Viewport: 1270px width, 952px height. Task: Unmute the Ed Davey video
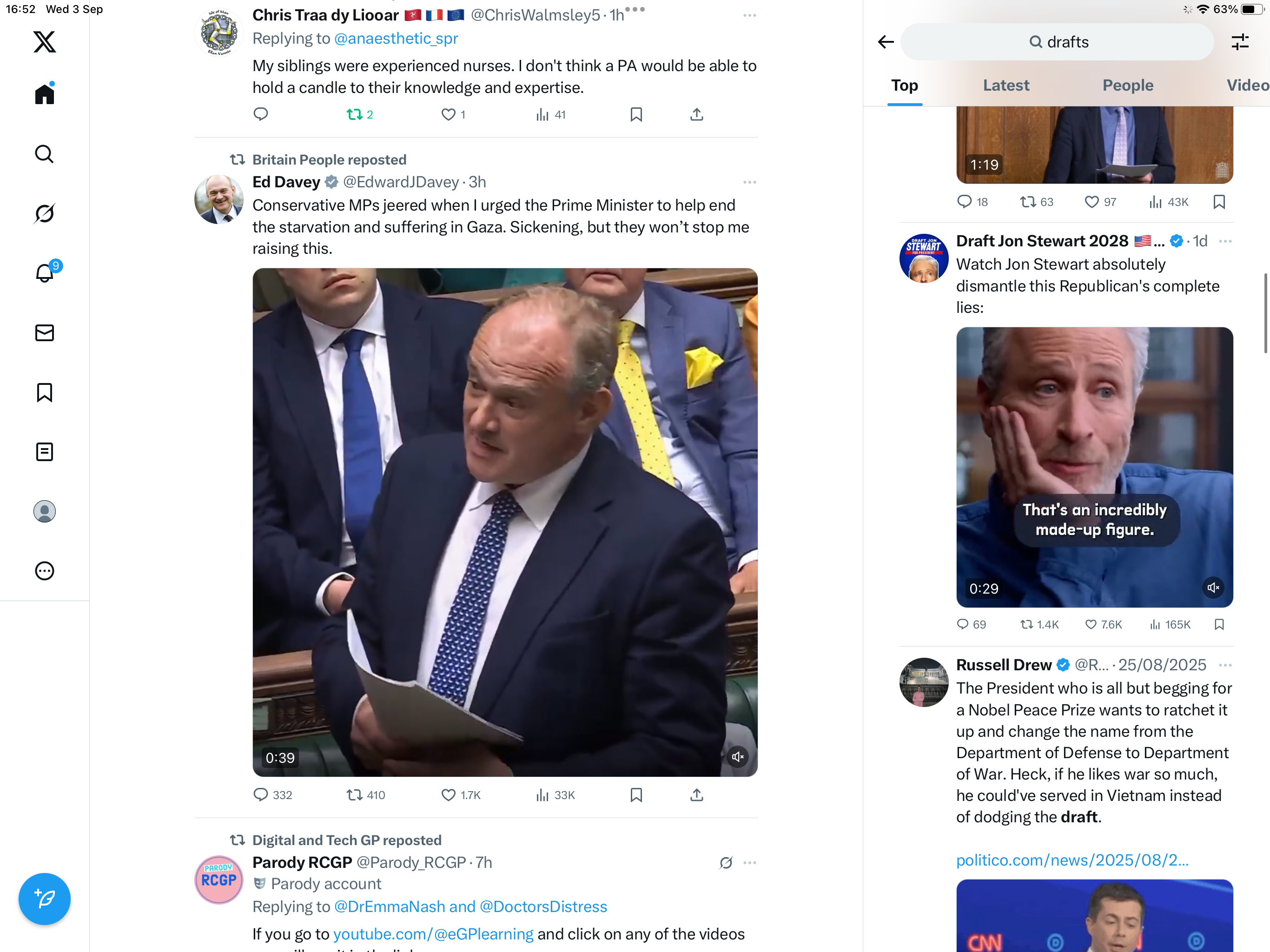click(738, 757)
